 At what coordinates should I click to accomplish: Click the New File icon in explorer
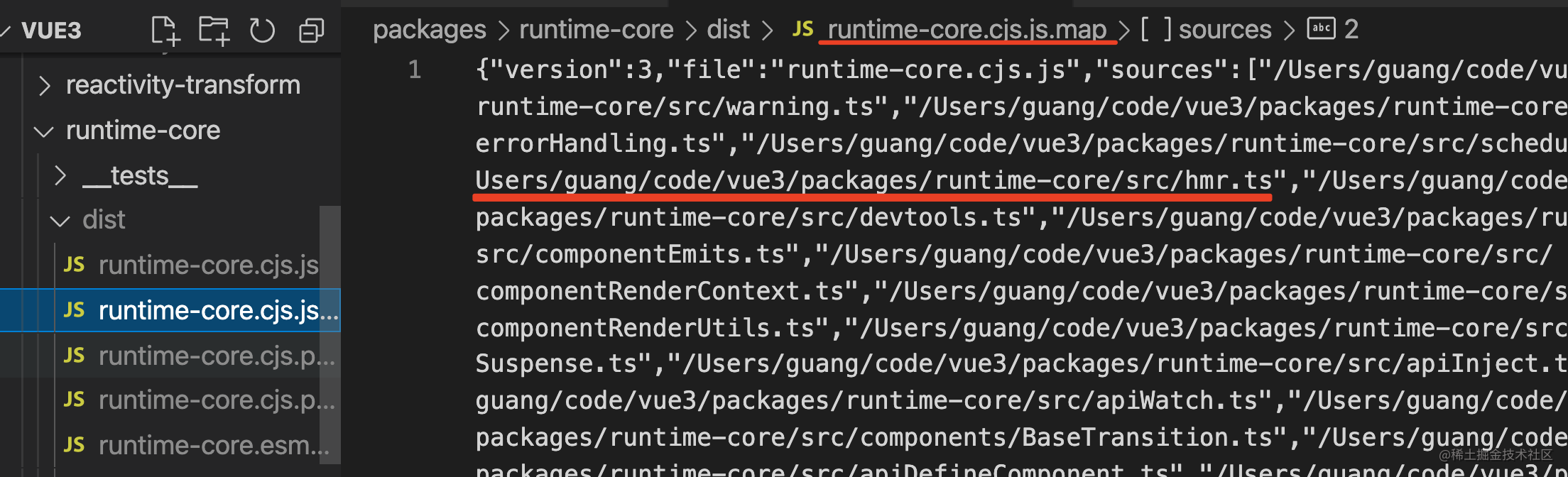165,31
